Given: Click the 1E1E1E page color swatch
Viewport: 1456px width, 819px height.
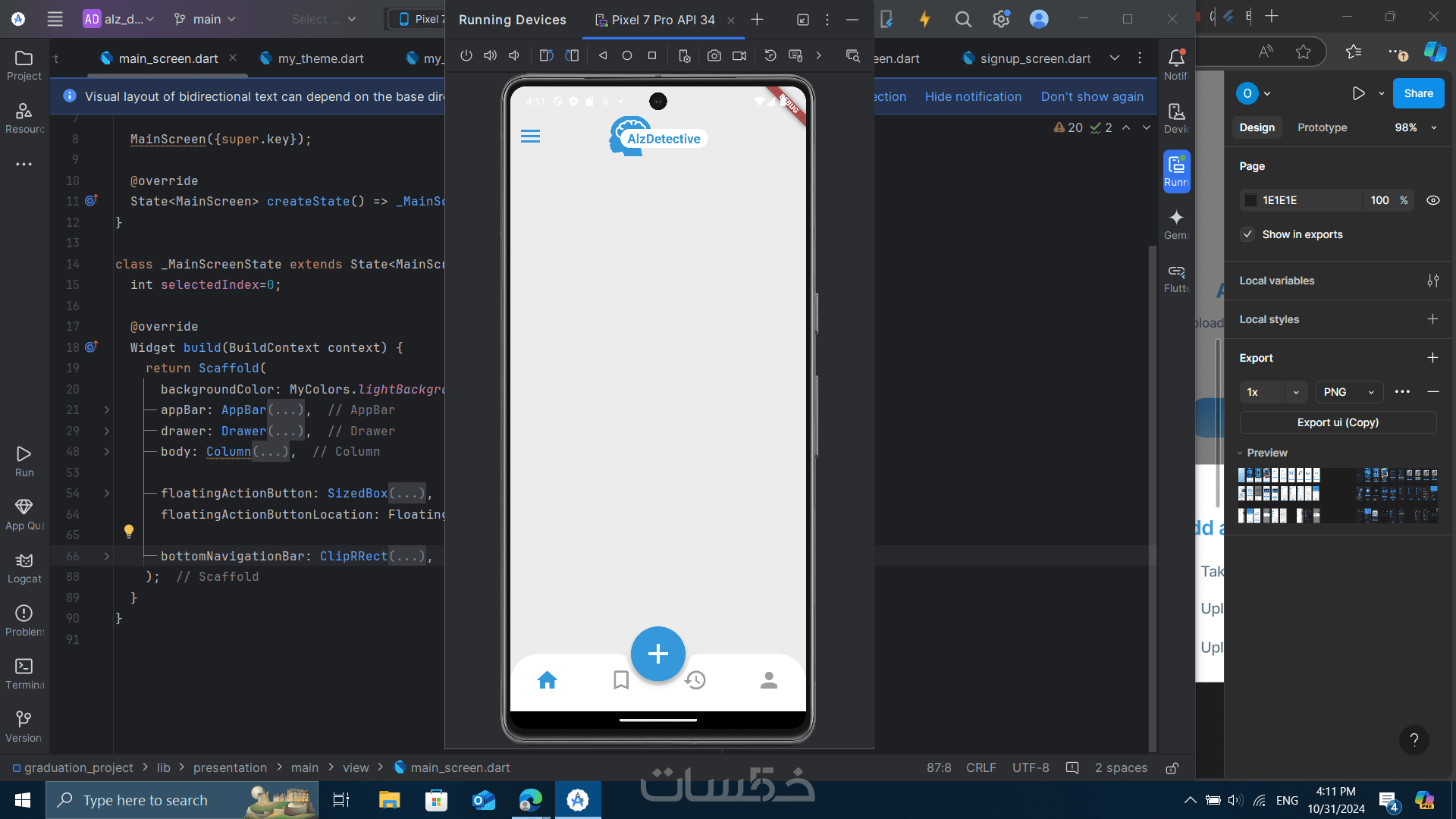Looking at the screenshot, I should point(1250,200).
